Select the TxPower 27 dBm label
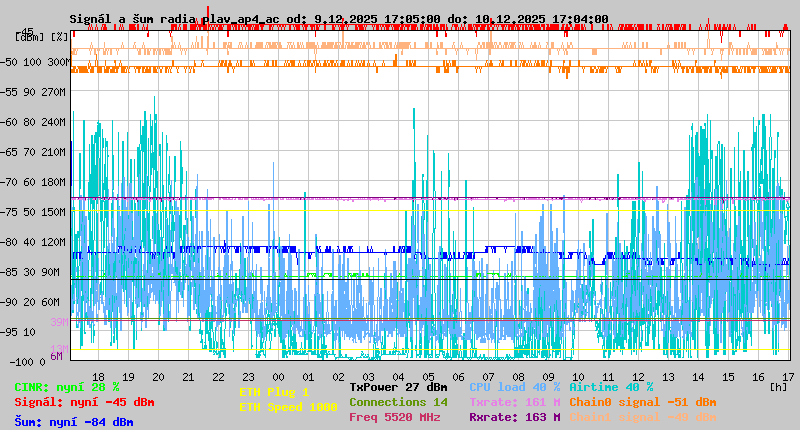The width and height of the screenshot is (800, 430). [x=398, y=387]
